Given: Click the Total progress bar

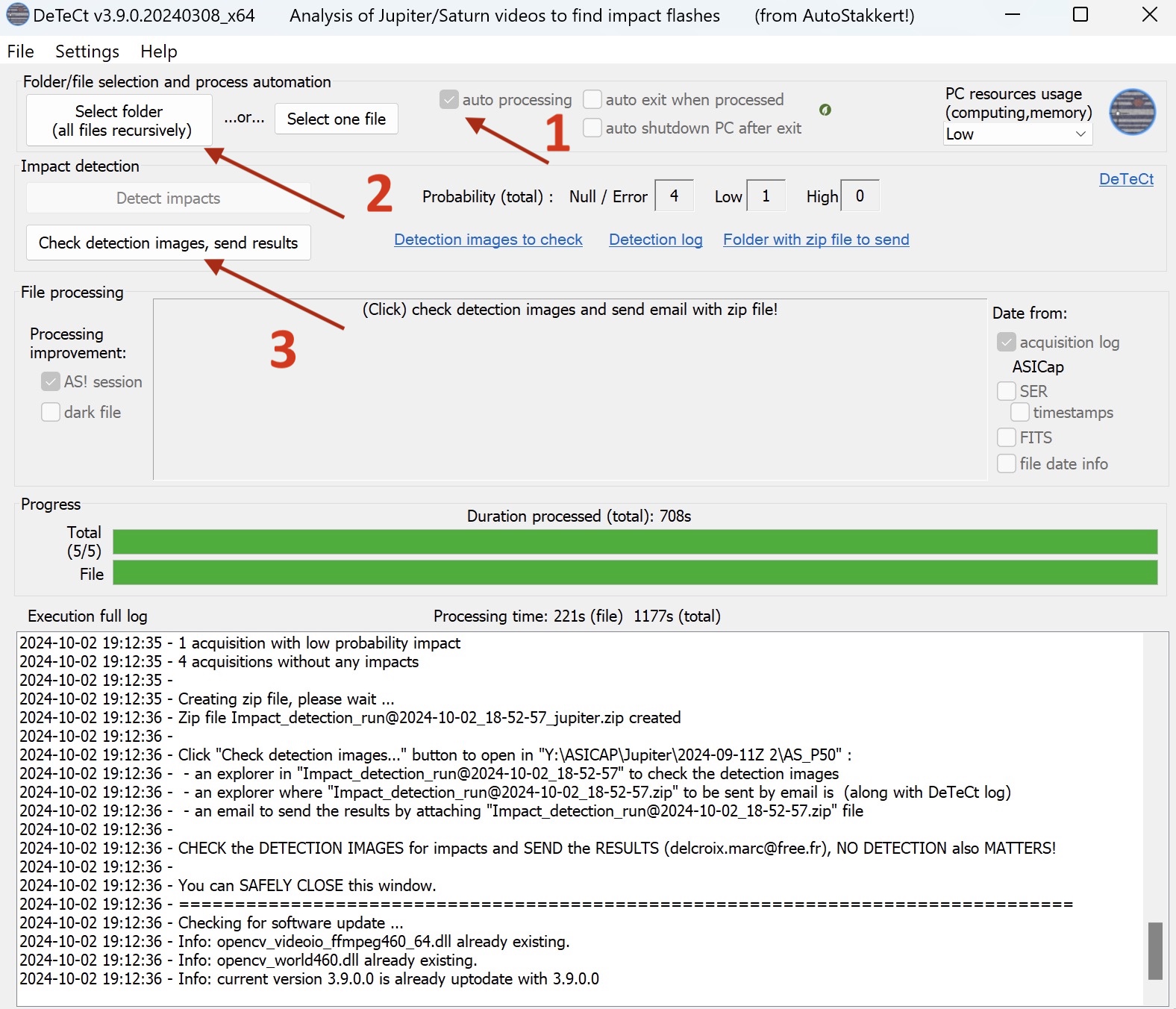Looking at the screenshot, I should coord(634,542).
